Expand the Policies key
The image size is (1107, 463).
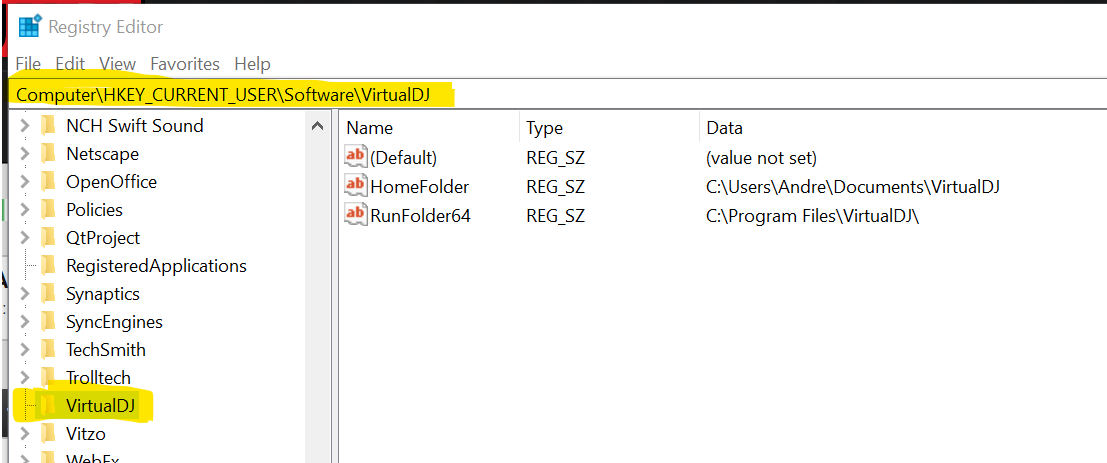pos(25,210)
